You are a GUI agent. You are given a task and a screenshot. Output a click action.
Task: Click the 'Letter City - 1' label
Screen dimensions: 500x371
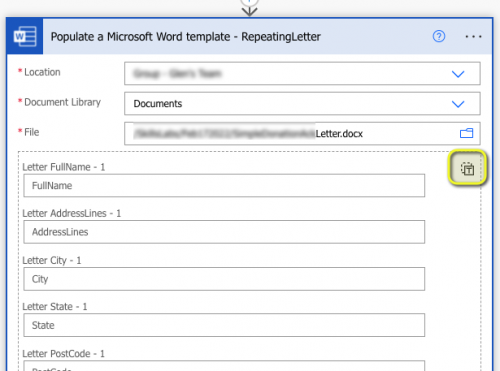point(52,260)
